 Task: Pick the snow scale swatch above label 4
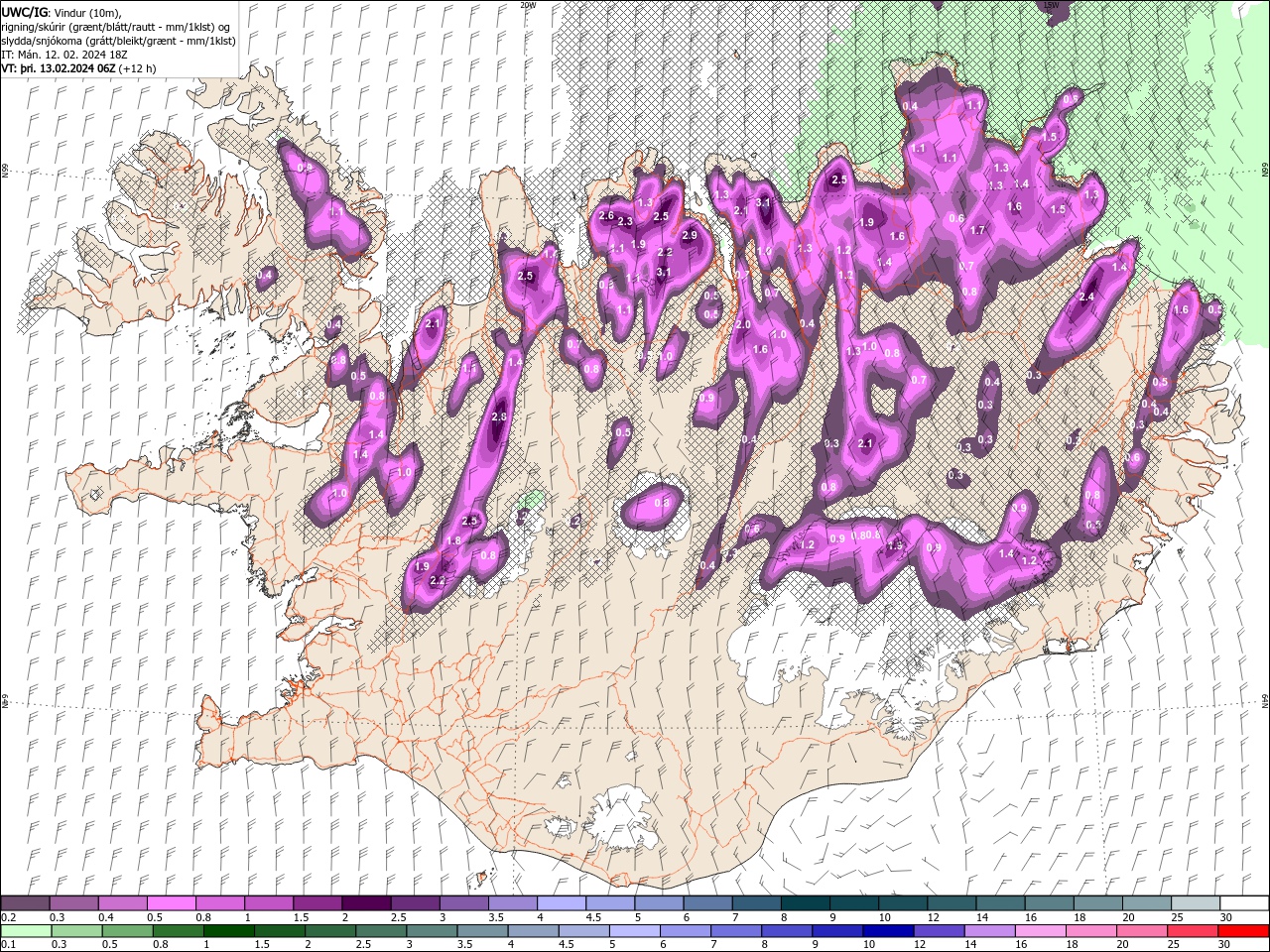[x=561, y=903]
